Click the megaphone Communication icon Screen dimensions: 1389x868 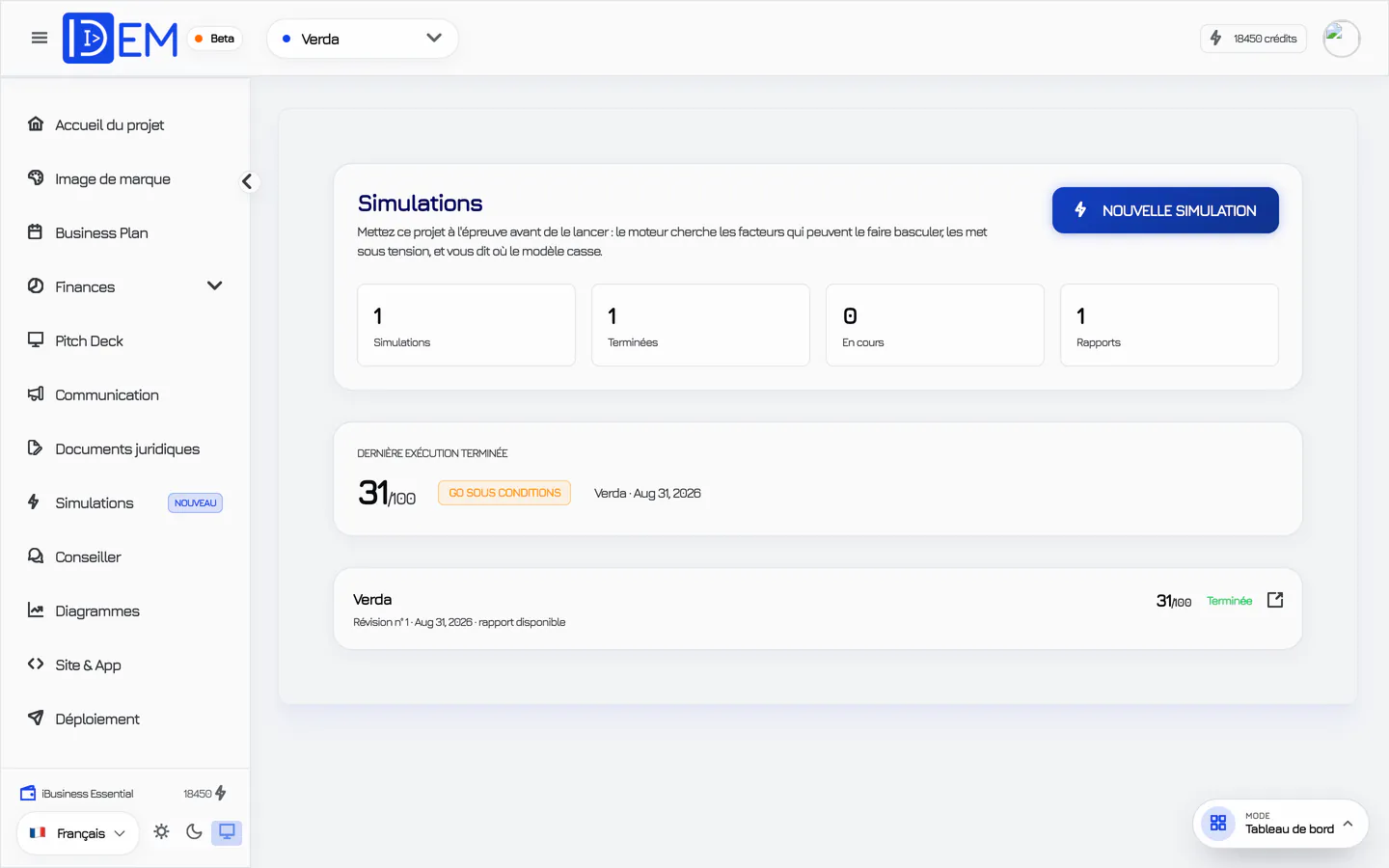point(36,393)
